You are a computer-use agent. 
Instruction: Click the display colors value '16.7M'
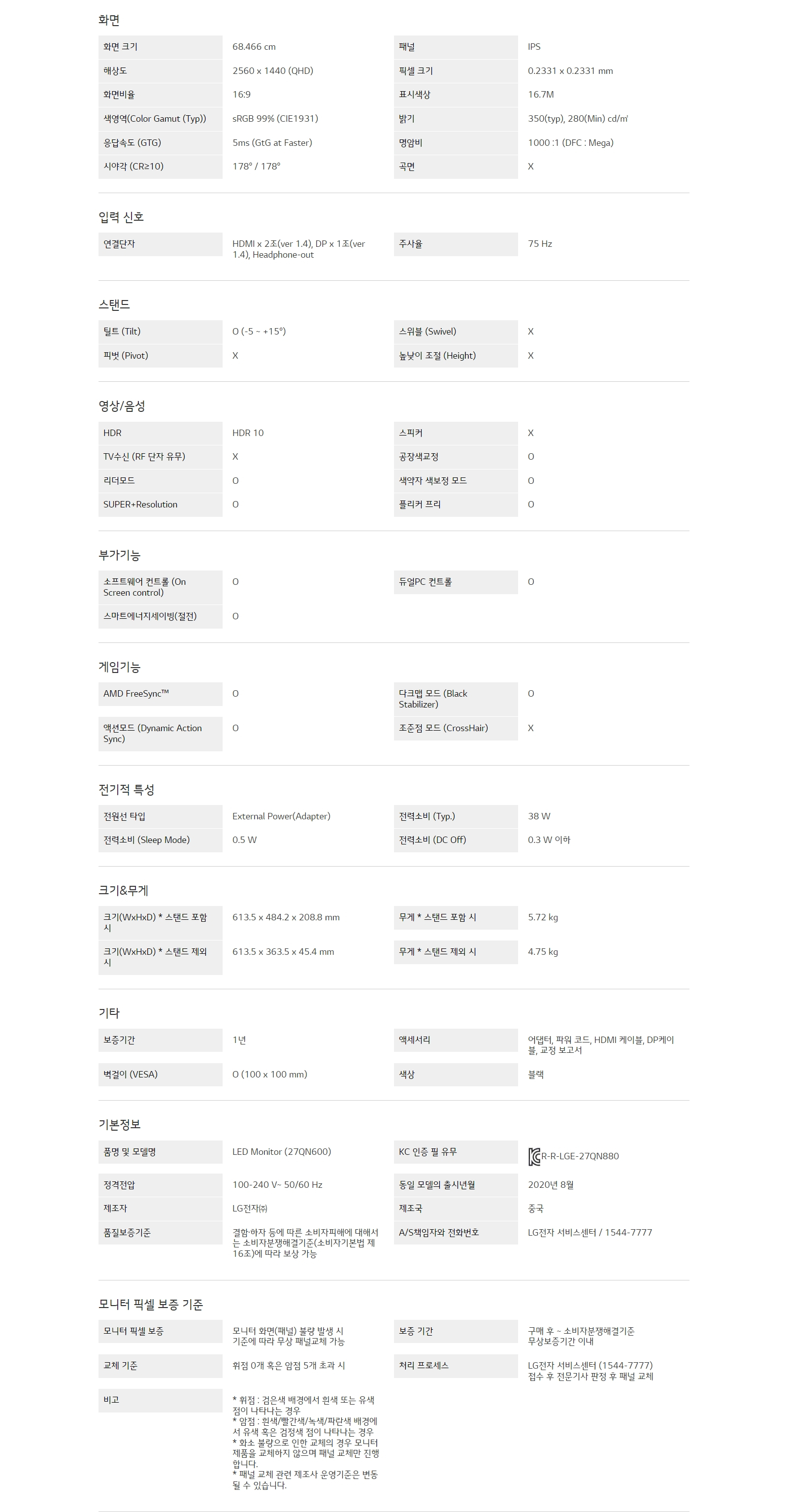(541, 95)
